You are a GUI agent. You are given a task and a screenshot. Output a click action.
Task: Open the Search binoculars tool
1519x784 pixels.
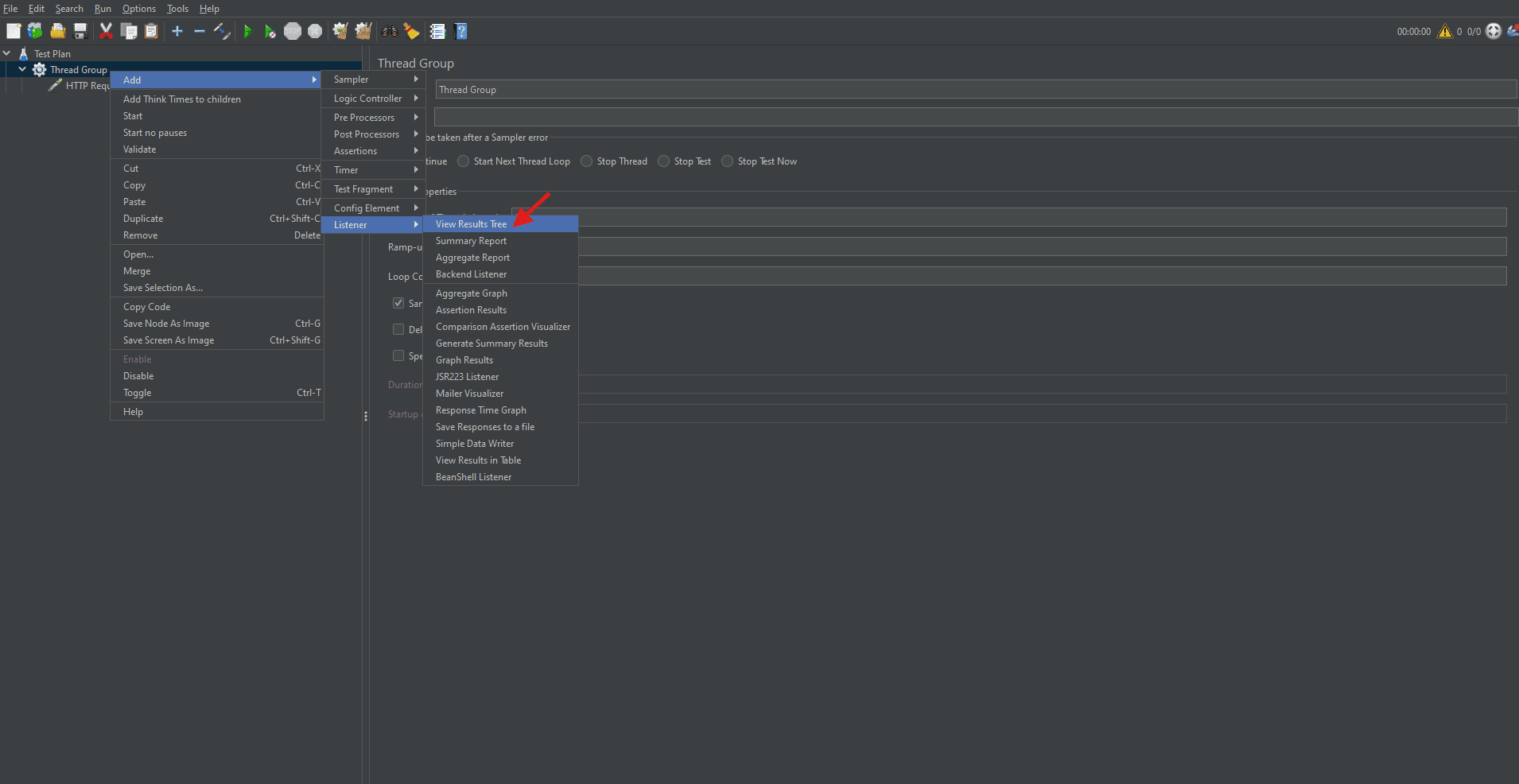pos(389,32)
